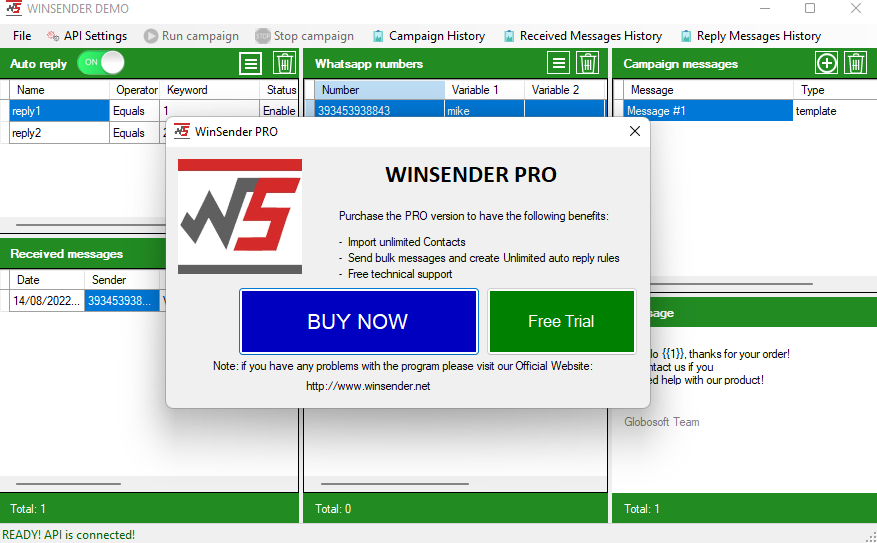
Task: Click the Name column header
Action: pos(60,89)
